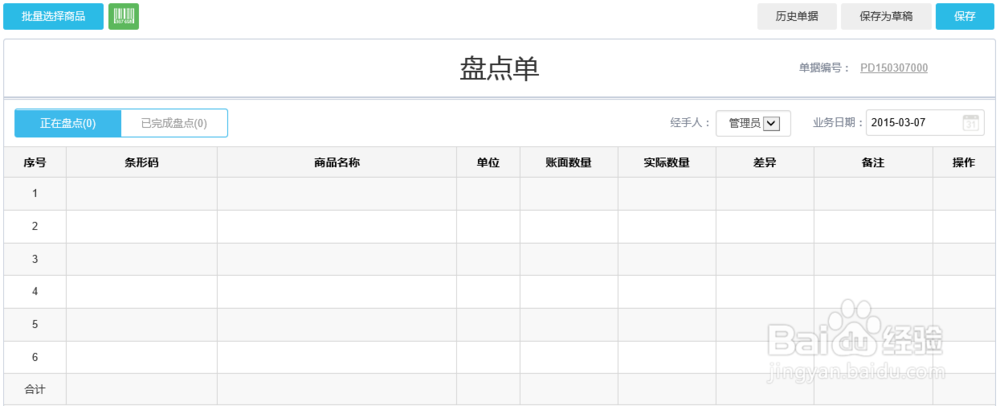Click the blue 保存 button
Screen dimensions: 1000x406
pos(965,16)
